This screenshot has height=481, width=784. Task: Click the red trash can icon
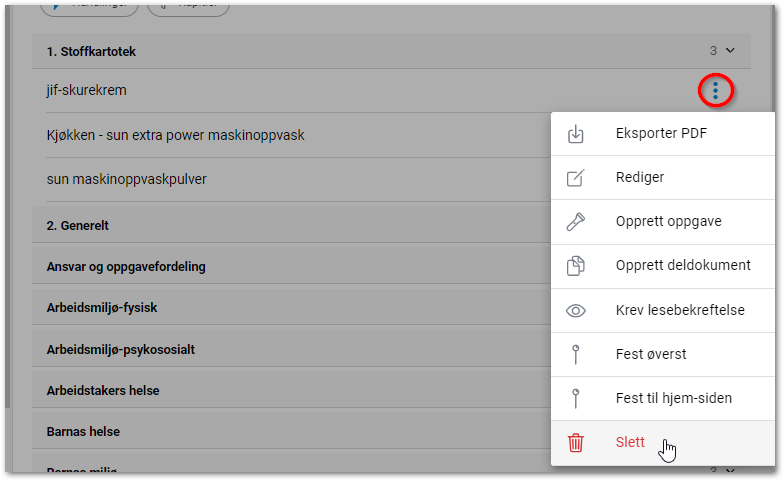coord(576,443)
